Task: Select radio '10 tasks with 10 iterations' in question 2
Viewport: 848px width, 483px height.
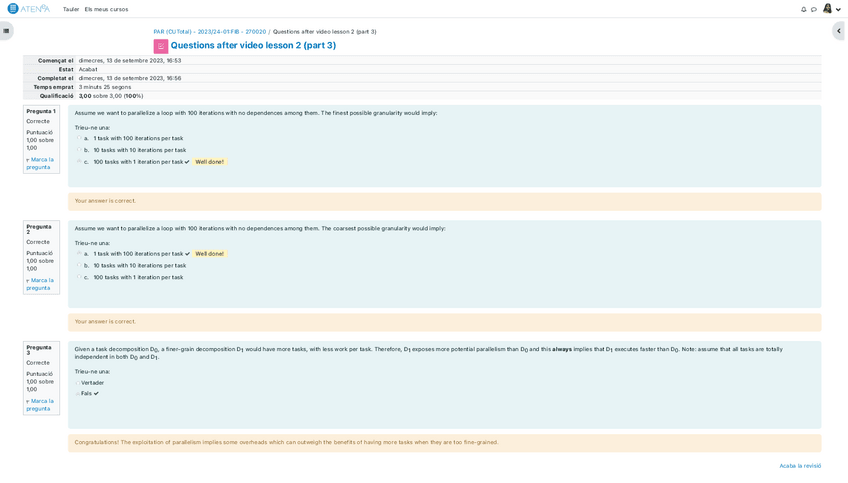Action: [x=79, y=265]
